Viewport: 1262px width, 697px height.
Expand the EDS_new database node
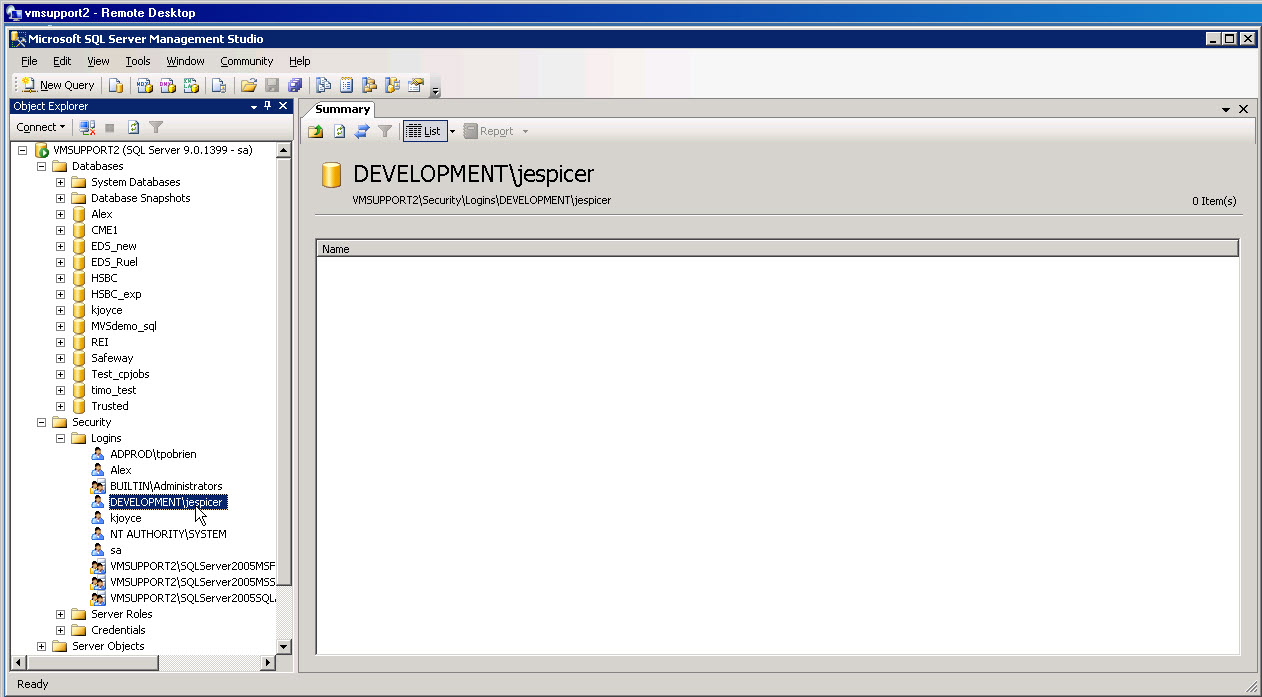point(60,246)
